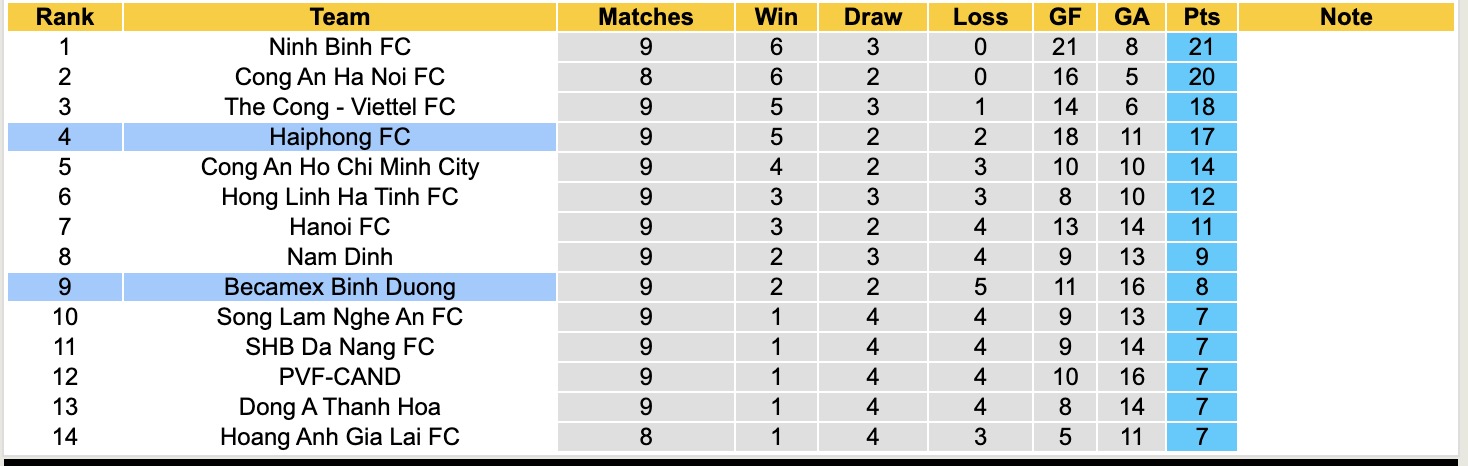The image size is (1468, 466).
Task: Click Ninh Binh FC's 21 points cell
Action: click(1201, 47)
